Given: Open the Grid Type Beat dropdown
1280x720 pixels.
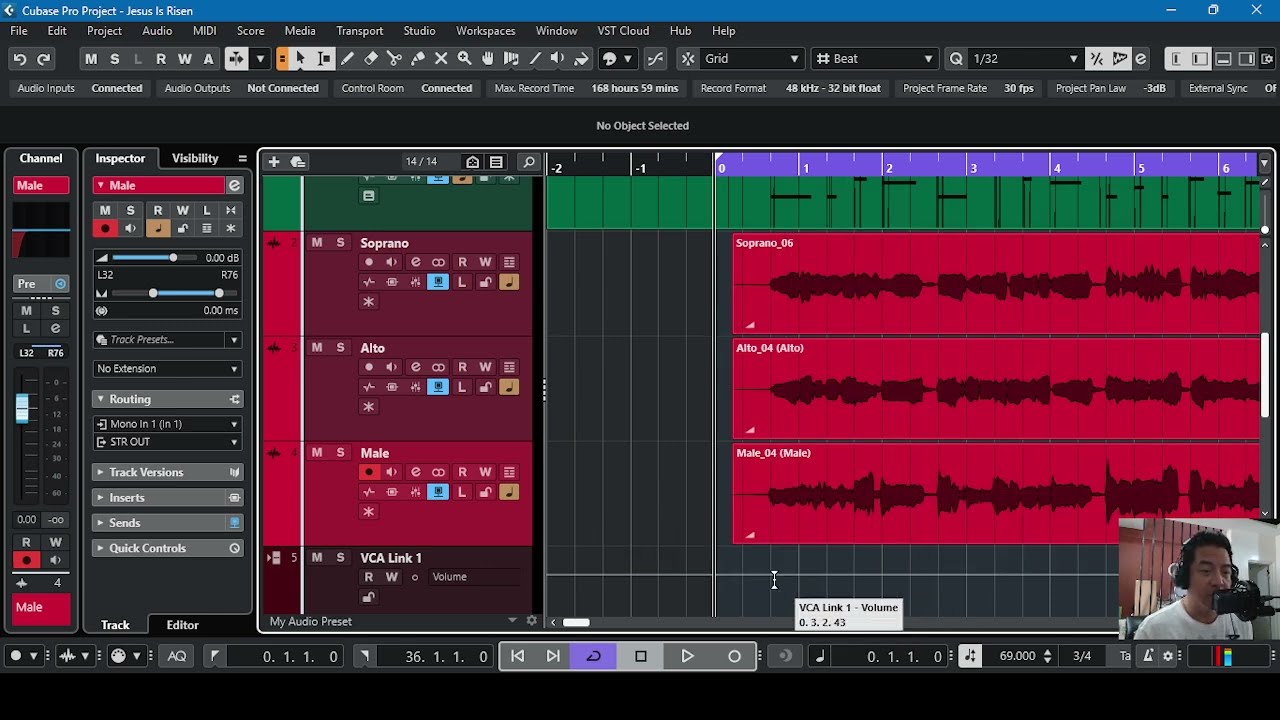Looking at the screenshot, I should point(874,59).
